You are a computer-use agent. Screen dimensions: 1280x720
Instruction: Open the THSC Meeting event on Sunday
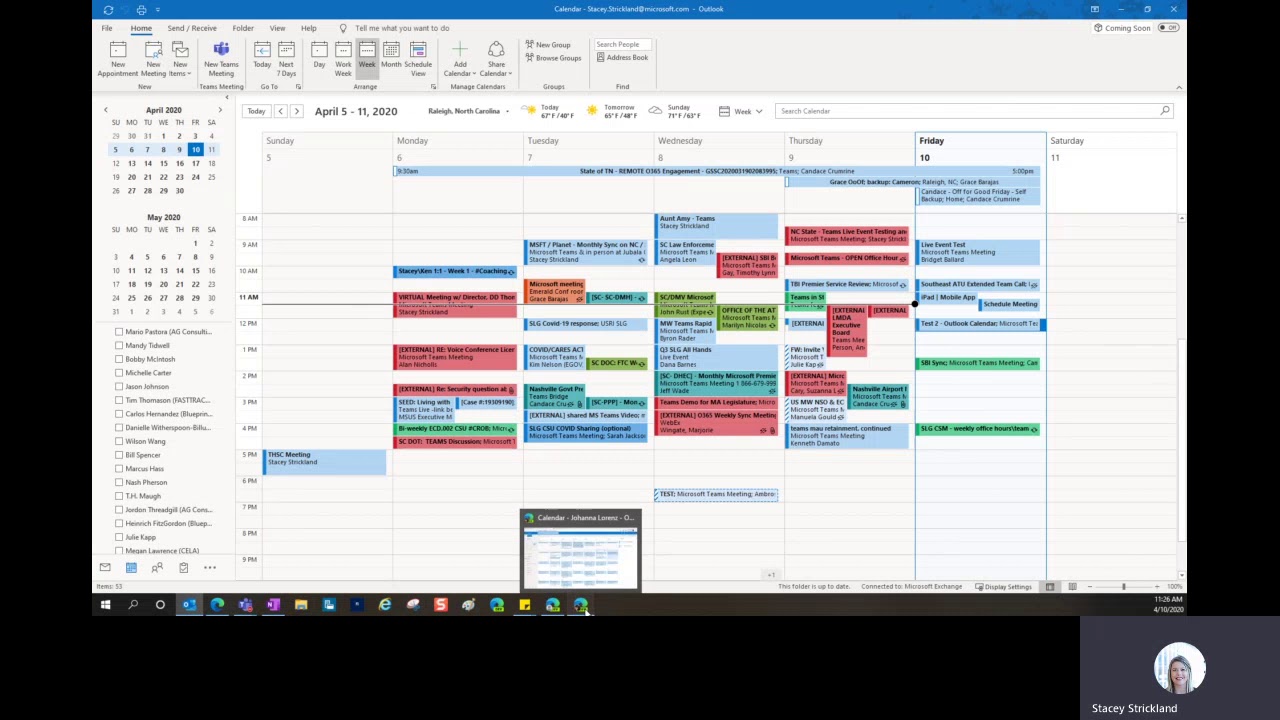coord(325,461)
